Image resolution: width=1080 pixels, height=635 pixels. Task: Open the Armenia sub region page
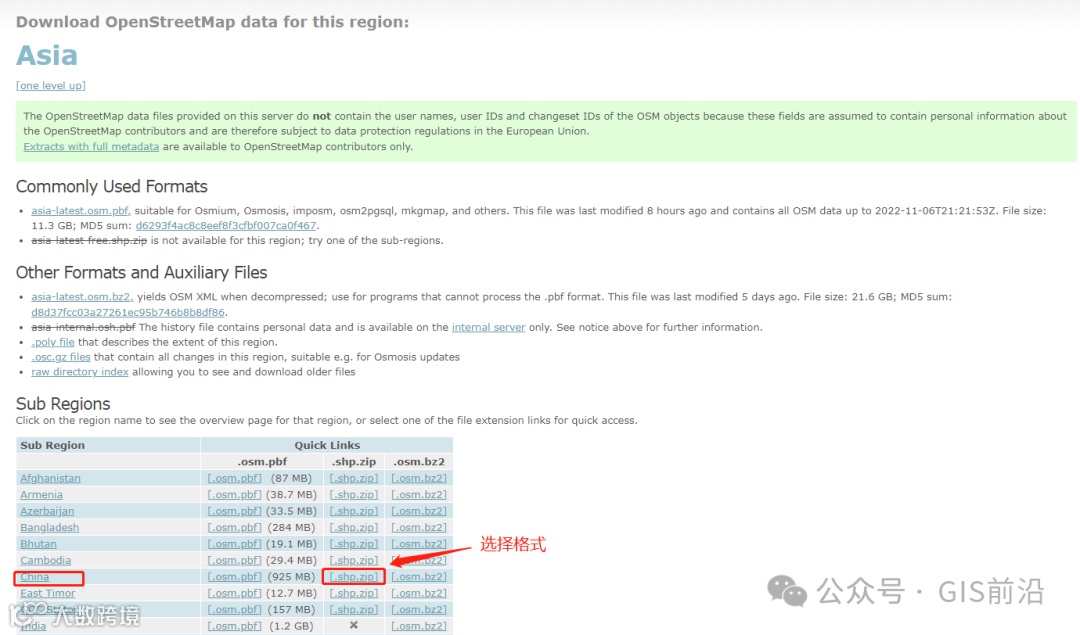pos(41,495)
